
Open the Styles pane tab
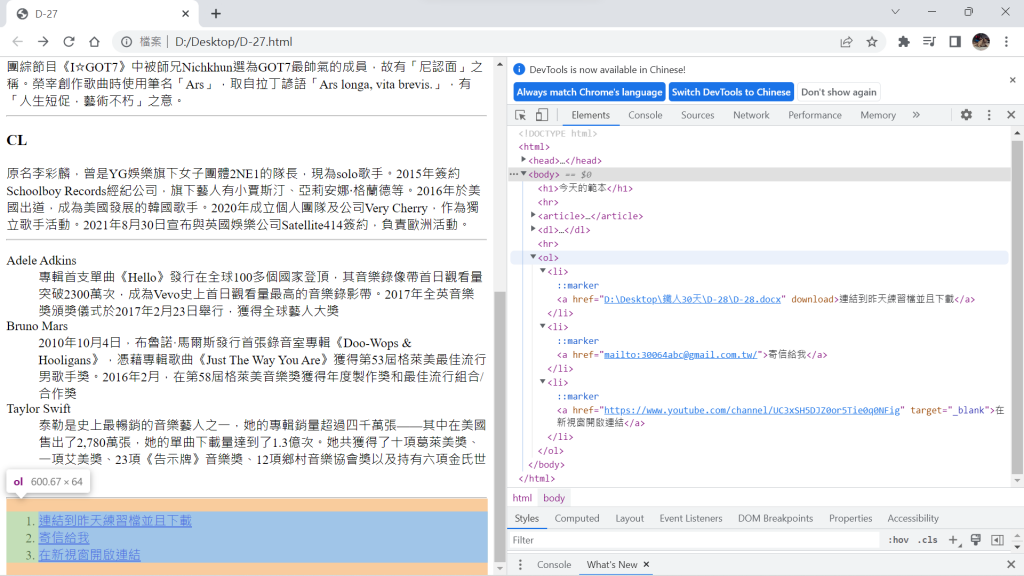click(x=526, y=518)
